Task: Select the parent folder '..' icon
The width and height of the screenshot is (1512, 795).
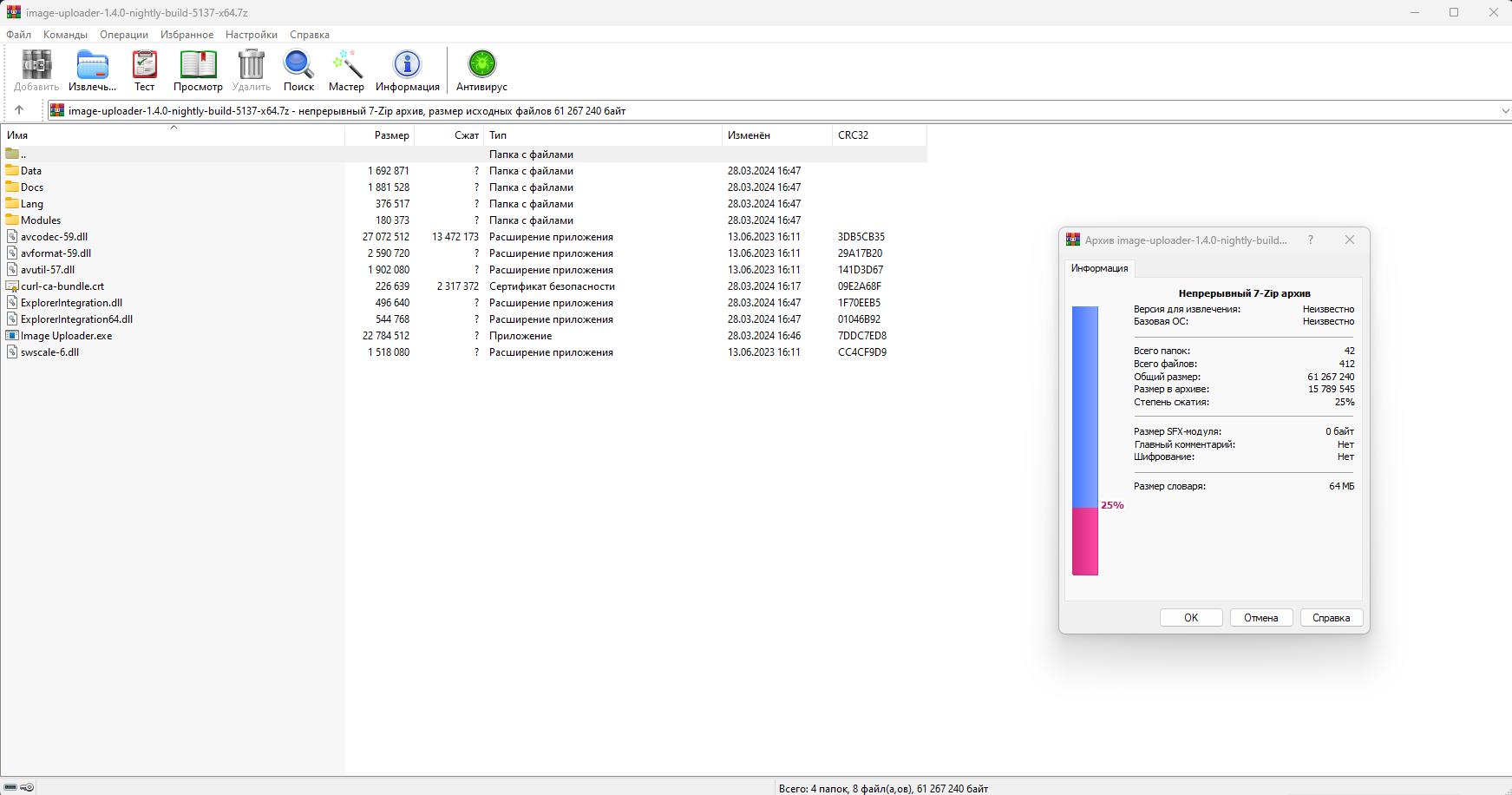Action: coord(12,154)
